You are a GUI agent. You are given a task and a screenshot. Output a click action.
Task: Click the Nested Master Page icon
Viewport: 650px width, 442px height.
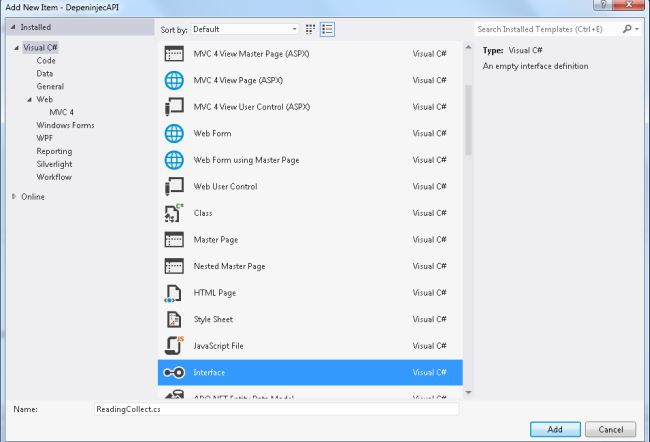tap(174, 266)
